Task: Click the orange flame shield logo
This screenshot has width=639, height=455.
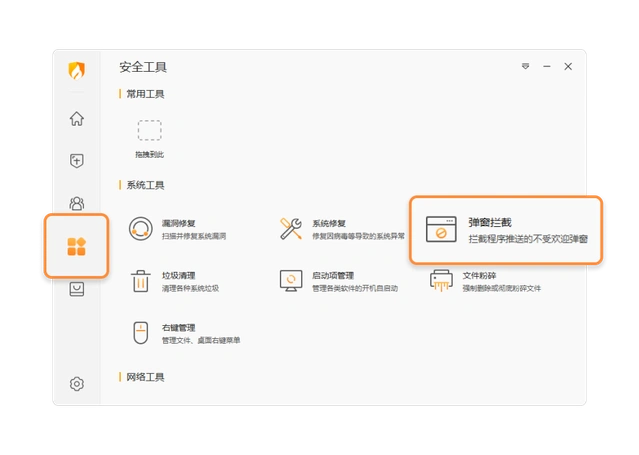Action: [x=77, y=71]
